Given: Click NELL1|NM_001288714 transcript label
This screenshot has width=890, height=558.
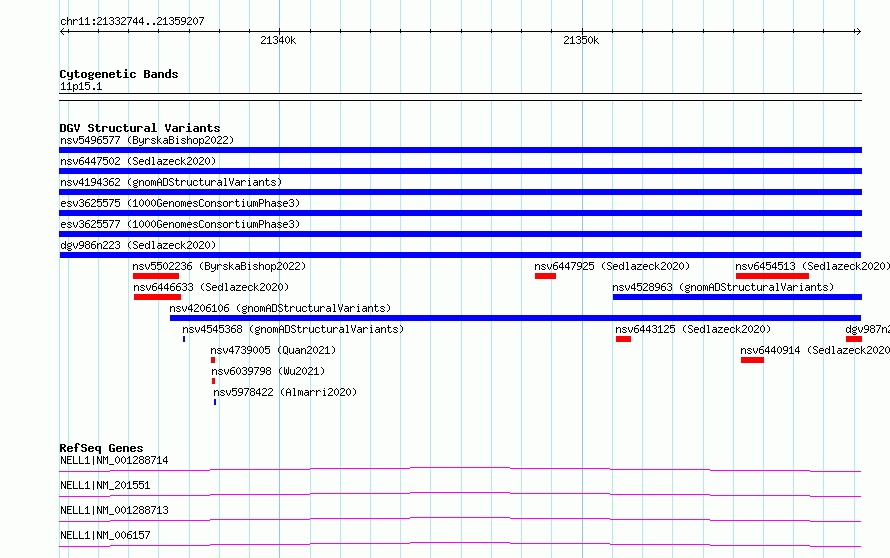Looking at the screenshot, I should [114, 460].
